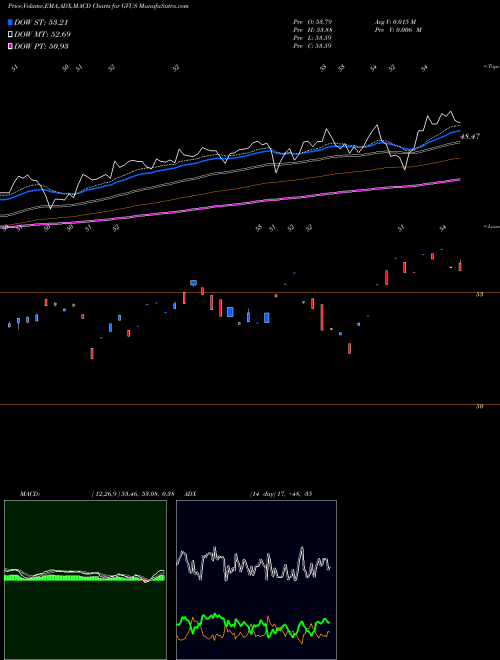
Task: Open the MACD indicator chart thumbnail
Action: [85, 580]
